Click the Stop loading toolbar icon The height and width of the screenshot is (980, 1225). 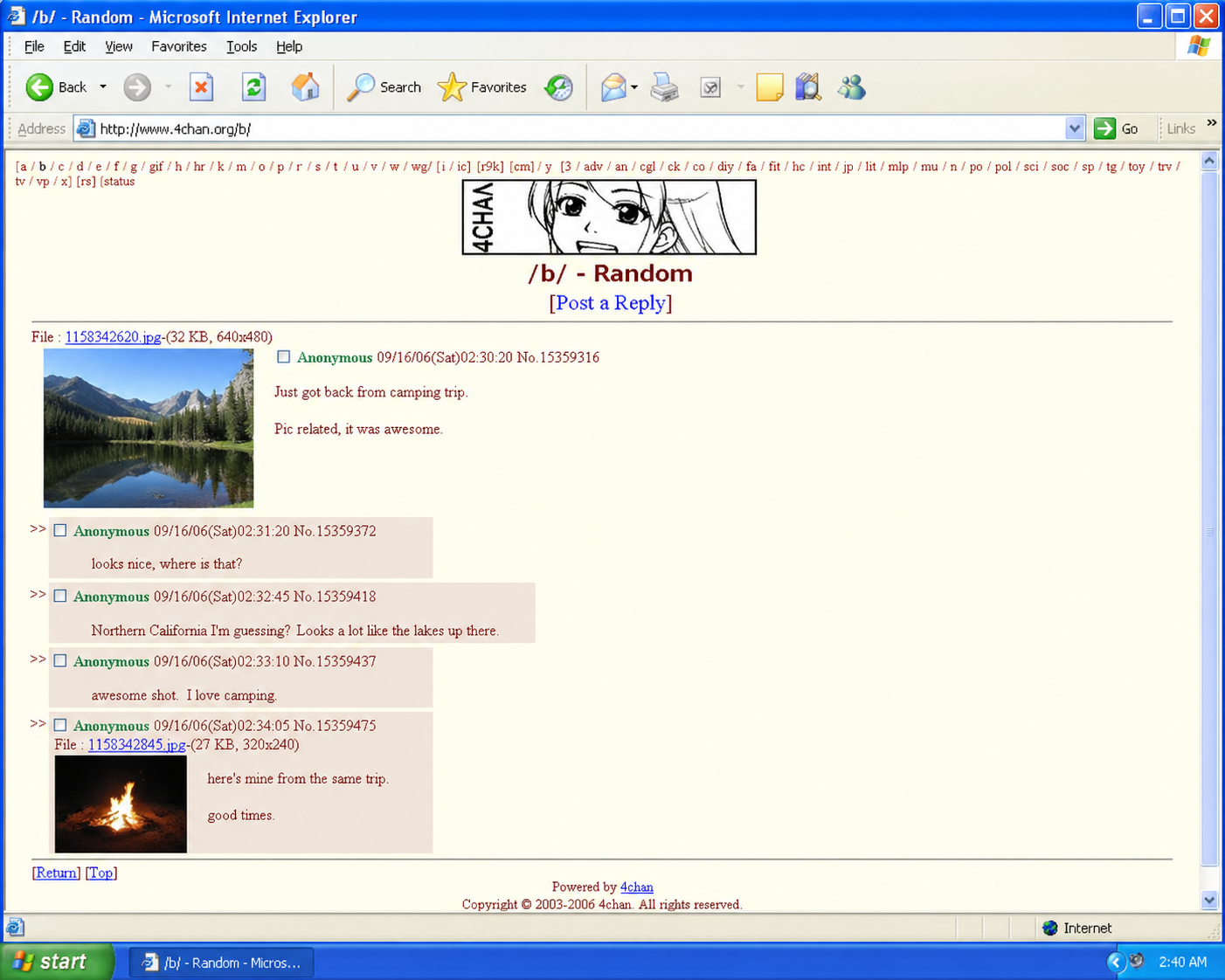202,87
